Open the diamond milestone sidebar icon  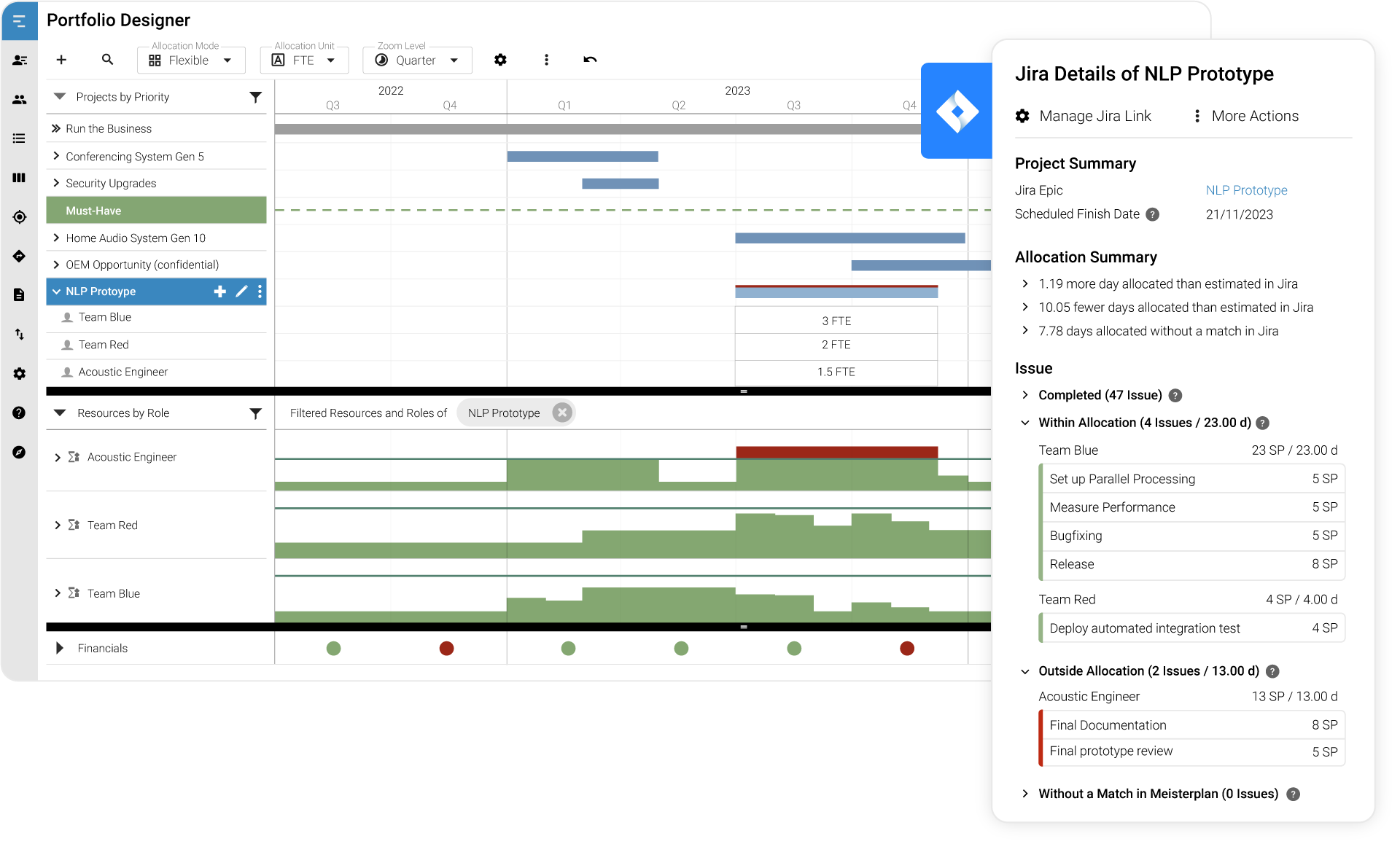click(20, 256)
